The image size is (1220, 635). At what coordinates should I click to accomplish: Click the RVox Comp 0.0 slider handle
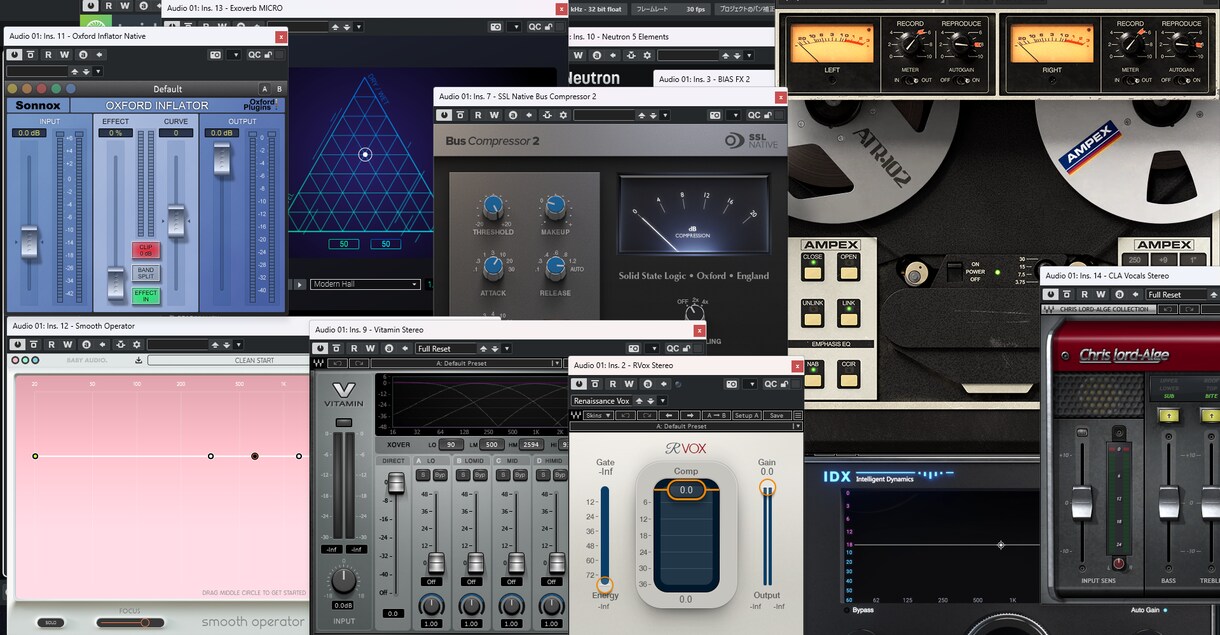click(686, 490)
